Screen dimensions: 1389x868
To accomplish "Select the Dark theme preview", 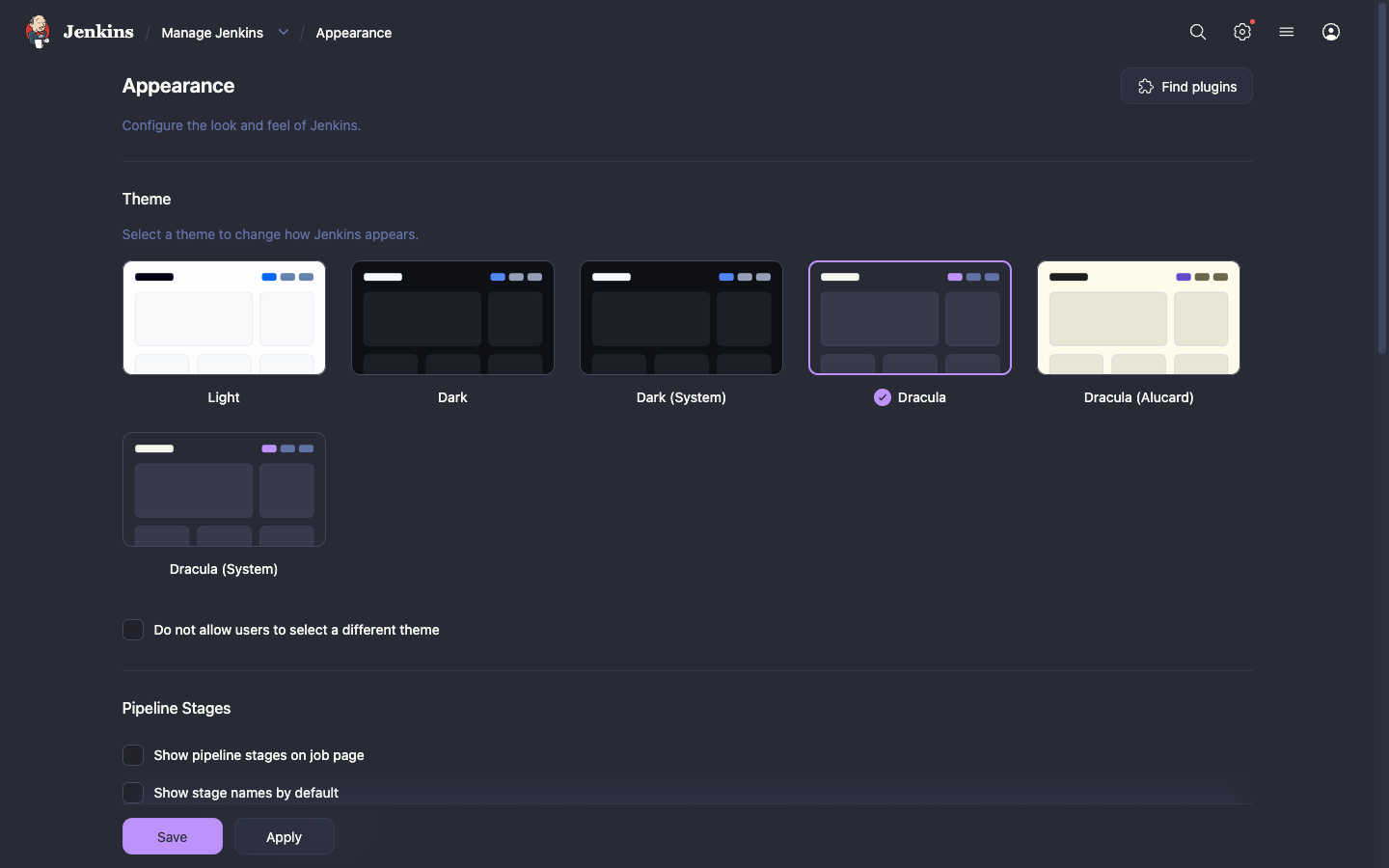I will click(452, 317).
